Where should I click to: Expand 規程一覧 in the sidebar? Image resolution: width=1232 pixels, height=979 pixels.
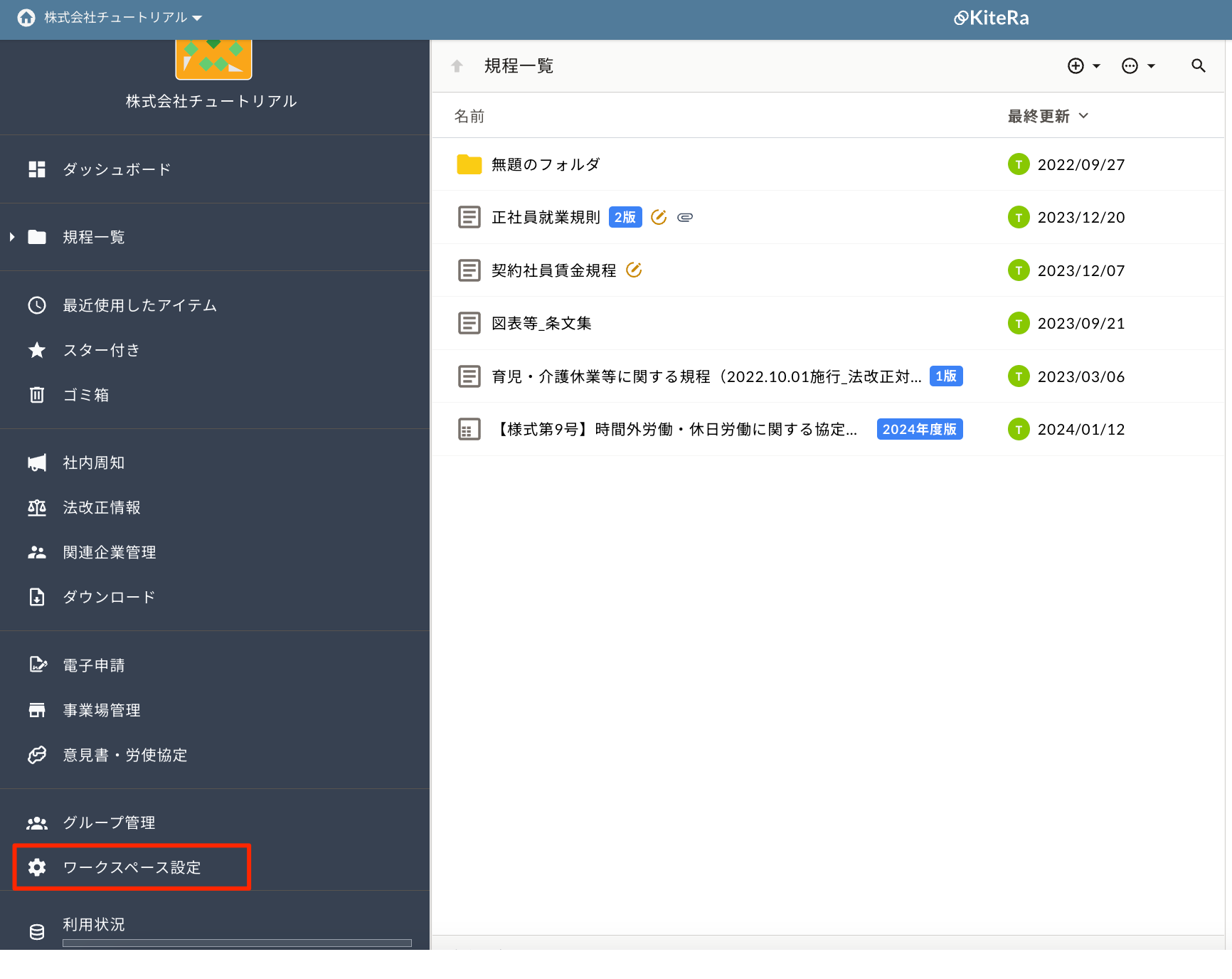pyautogui.click(x=11, y=237)
